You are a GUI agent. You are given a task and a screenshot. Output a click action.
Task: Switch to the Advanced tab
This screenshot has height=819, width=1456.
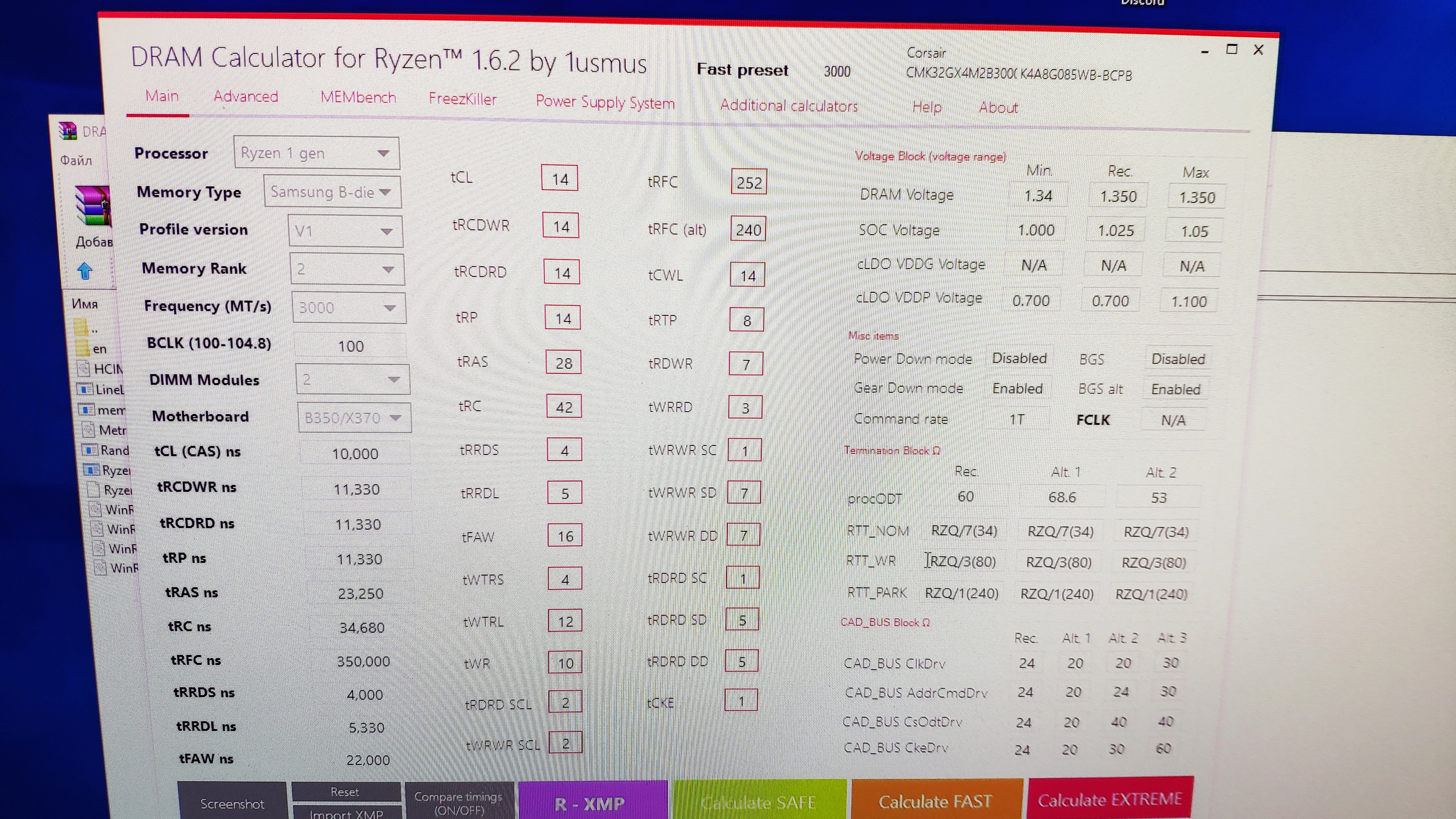246,97
